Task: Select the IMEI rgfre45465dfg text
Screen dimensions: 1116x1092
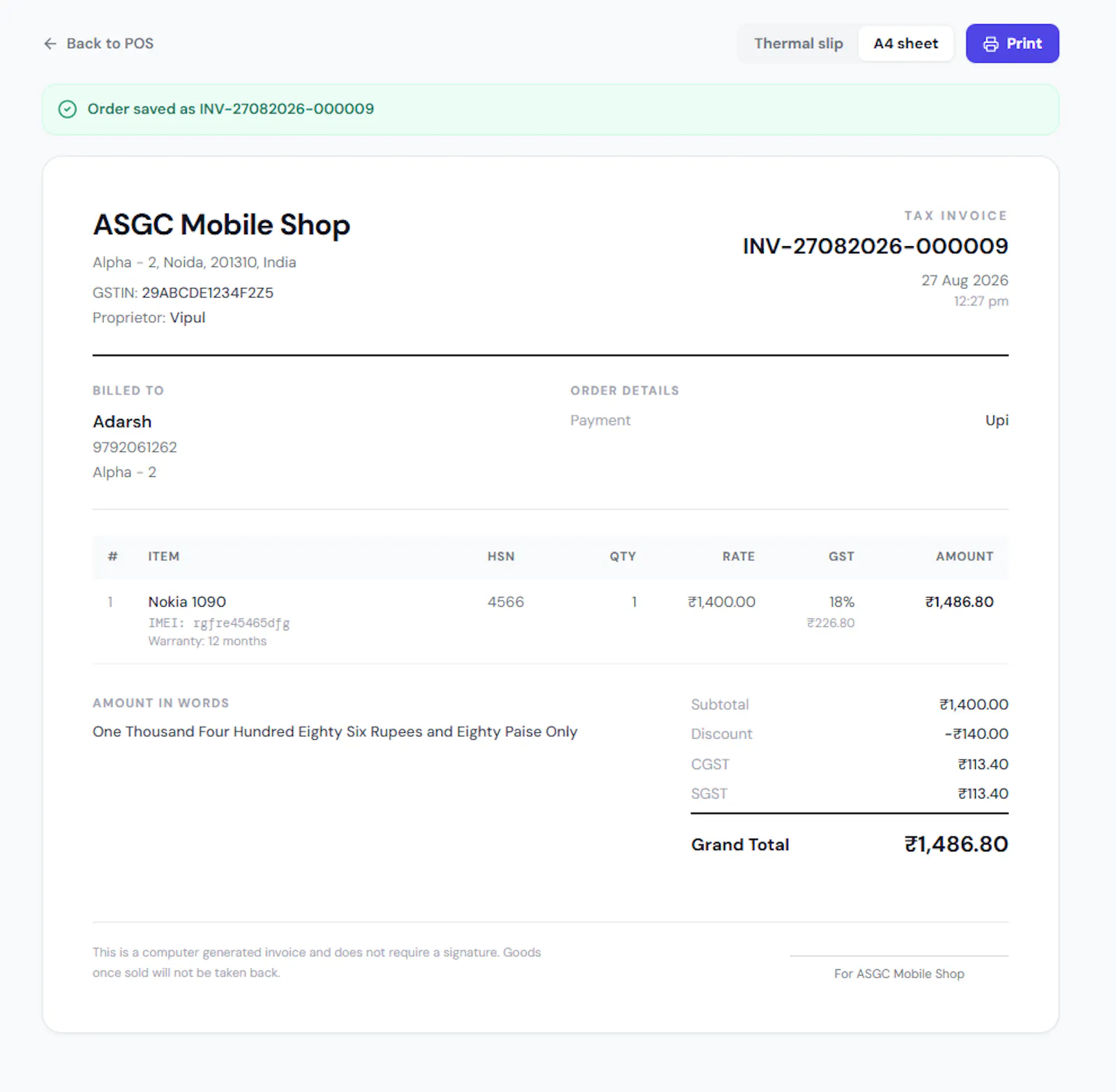Action: [x=219, y=623]
